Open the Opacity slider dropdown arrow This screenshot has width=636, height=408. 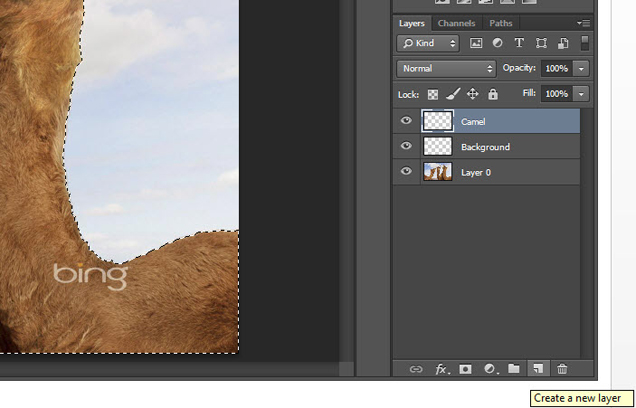click(x=581, y=69)
